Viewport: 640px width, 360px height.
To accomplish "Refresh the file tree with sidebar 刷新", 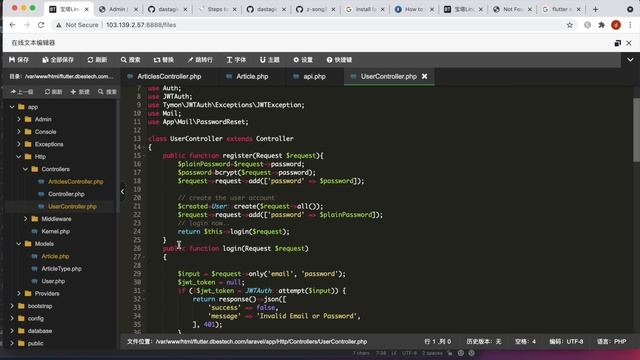I will pyautogui.click(x=53, y=92).
